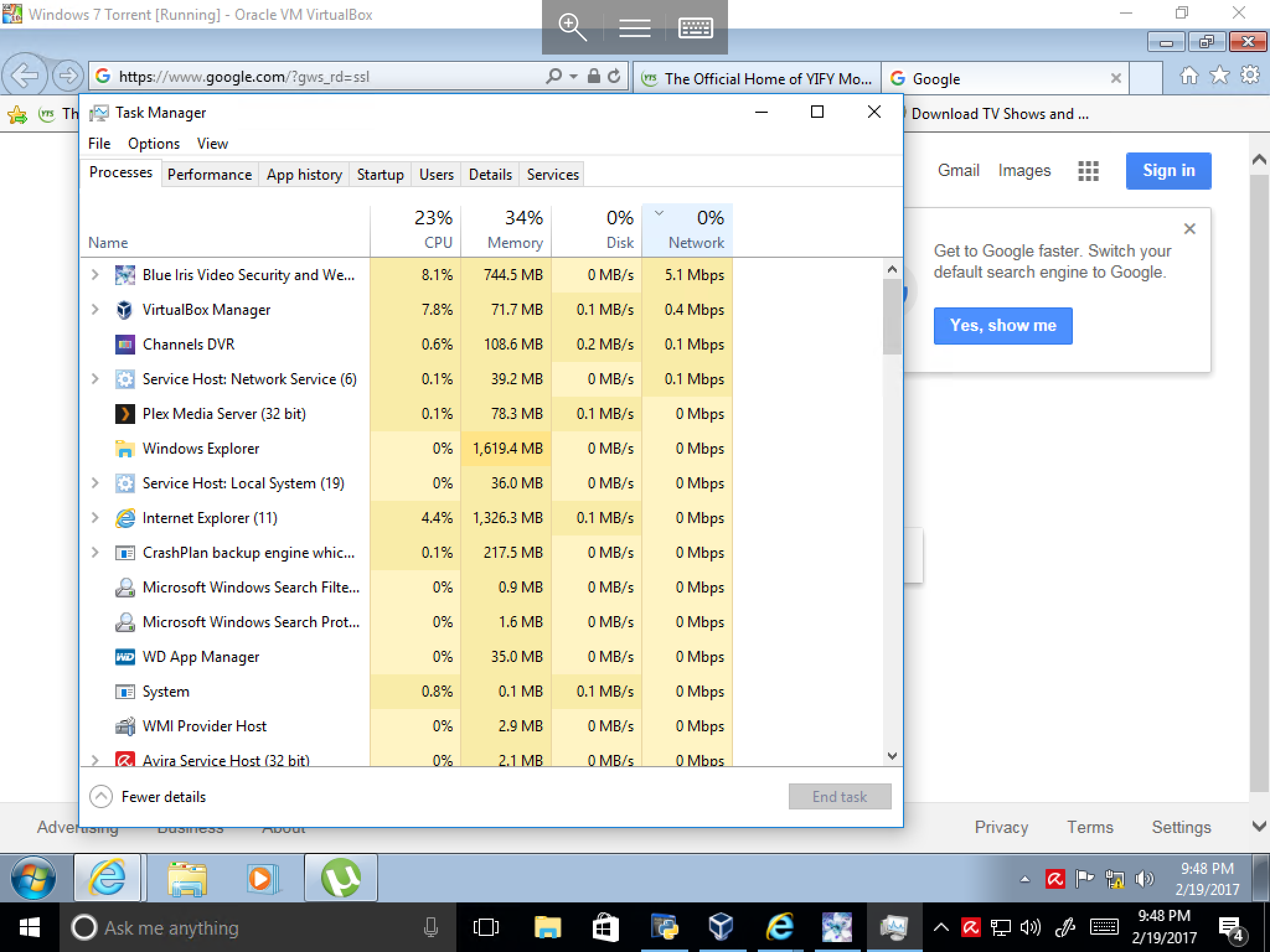This screenshot has width=1270, height=952.
Task: Click the Blue Iris process icon
Action: [x=125, y=275]
